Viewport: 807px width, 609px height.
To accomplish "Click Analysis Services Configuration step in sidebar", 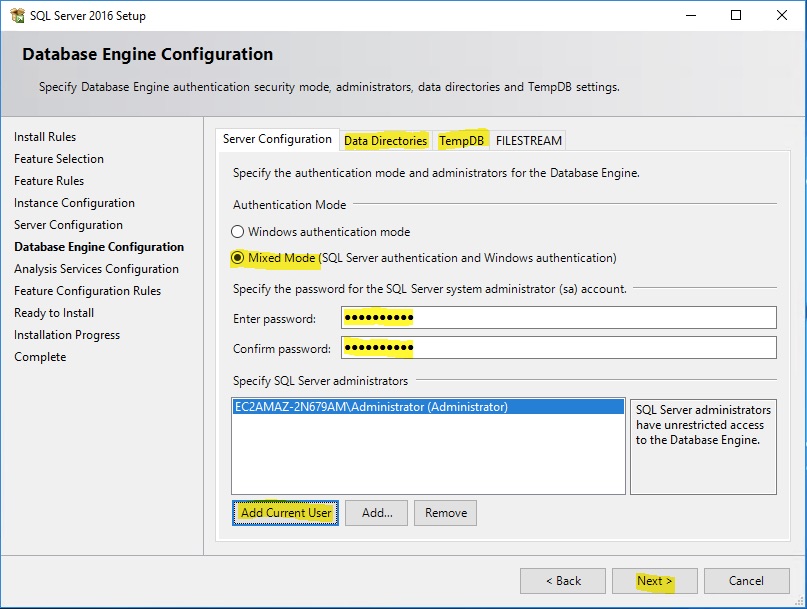I will tap(96, 269).
